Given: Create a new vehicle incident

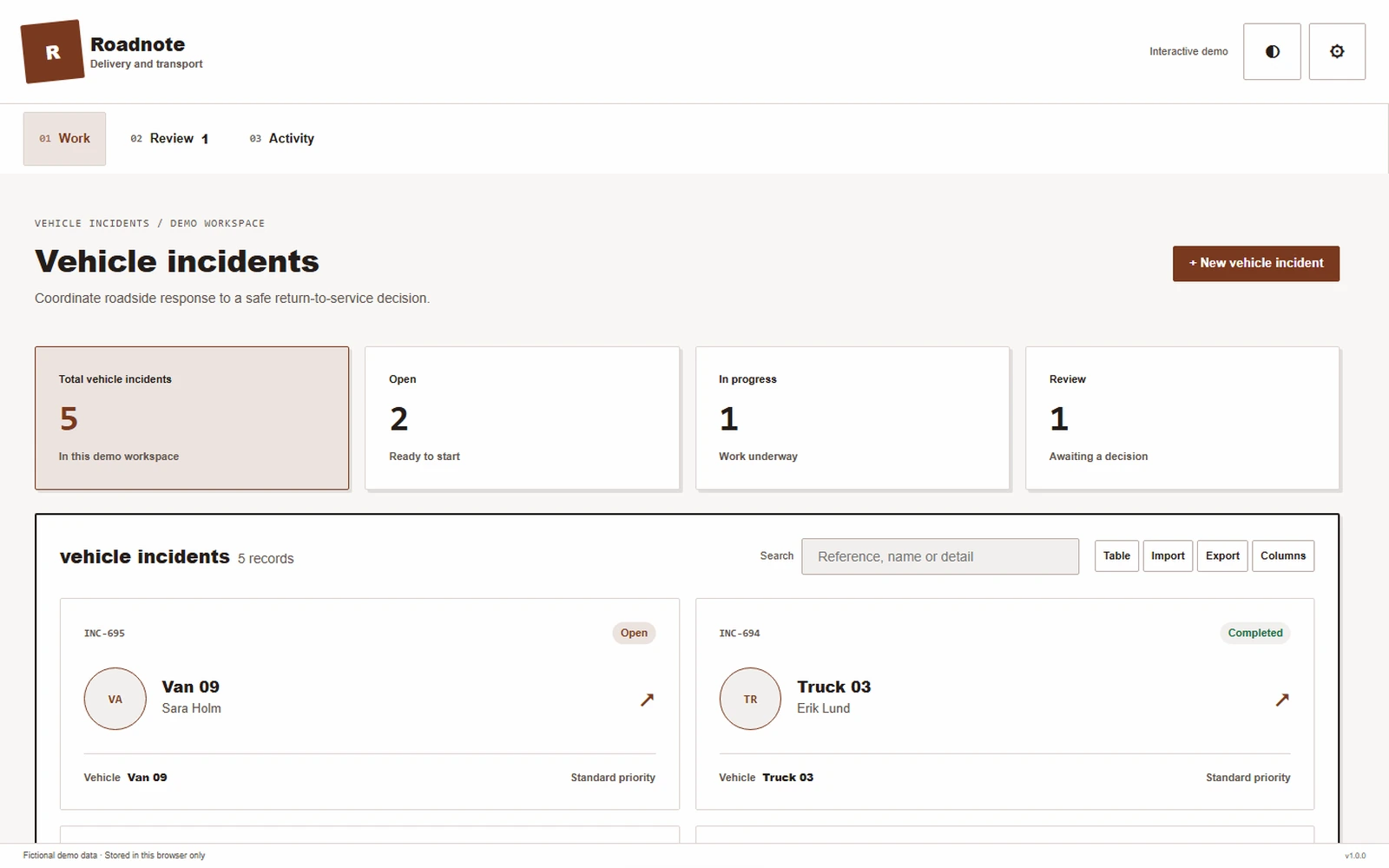Looking at the screenshot, I should click(x=1255, y=263).
